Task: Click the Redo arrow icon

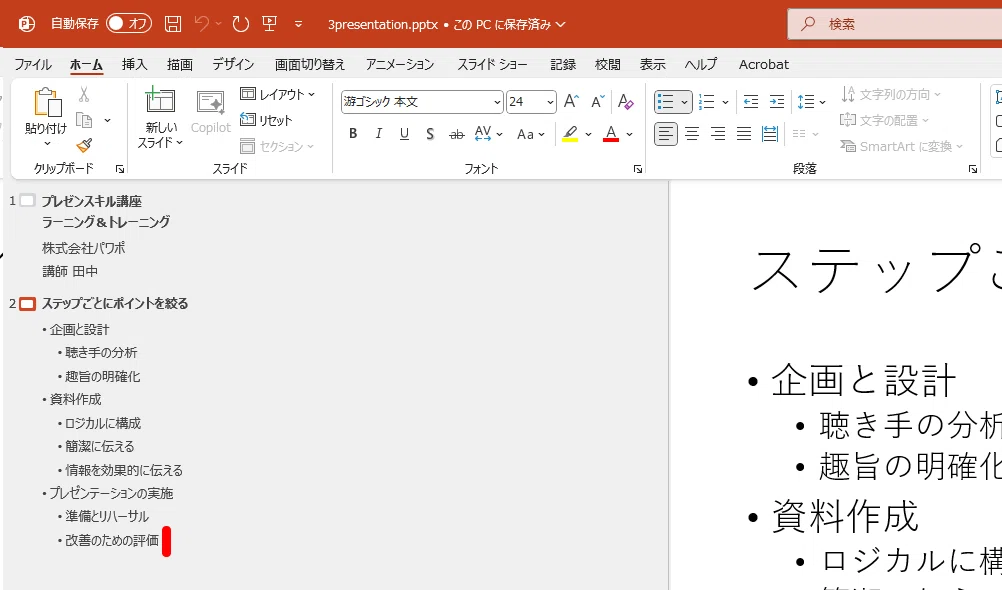Action: 240,24
